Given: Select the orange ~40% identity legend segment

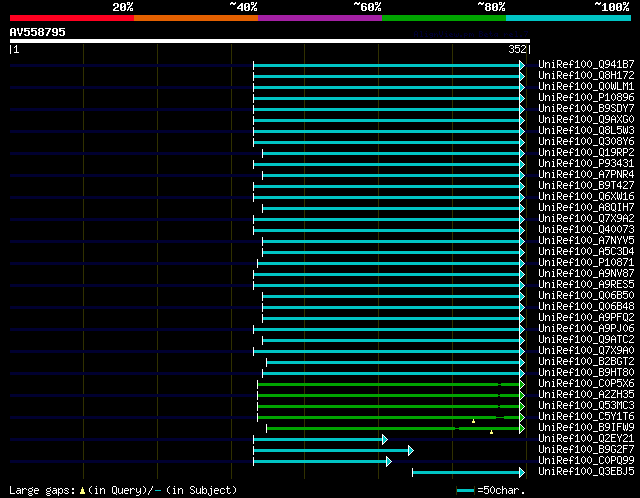Looking at the screenshot, I should click(196, 18).
